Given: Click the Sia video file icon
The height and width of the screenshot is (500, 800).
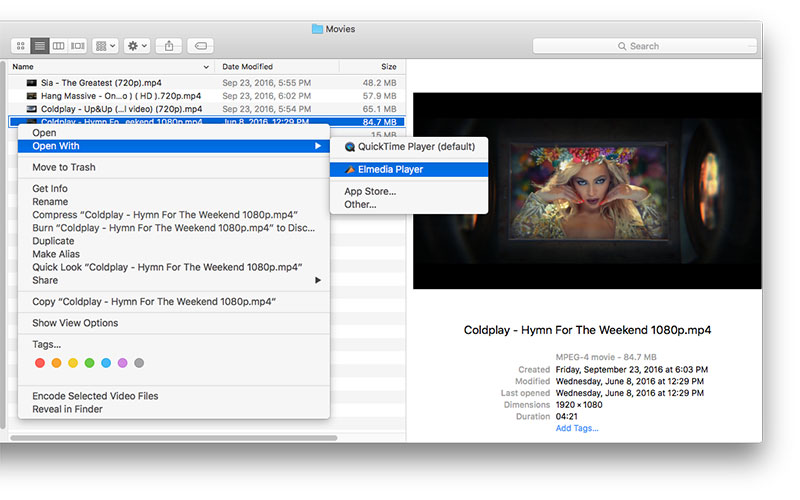Looking at the screenshot, I should click(32, 83).
